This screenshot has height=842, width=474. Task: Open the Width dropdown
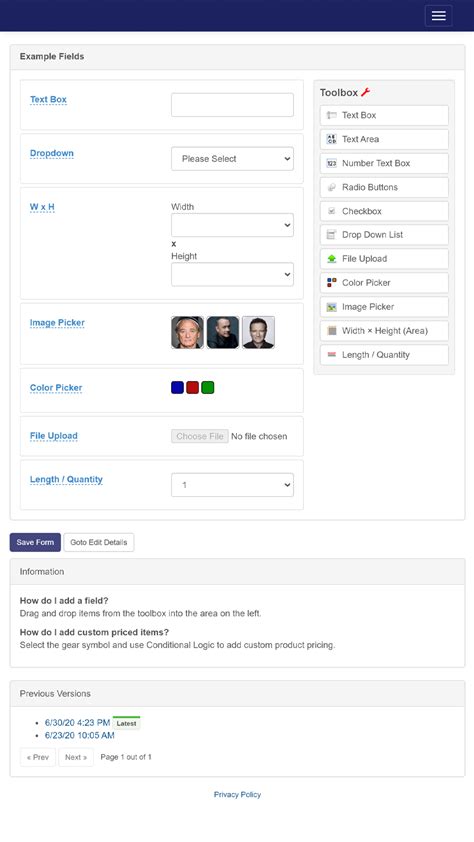click(x=232, y=225)
